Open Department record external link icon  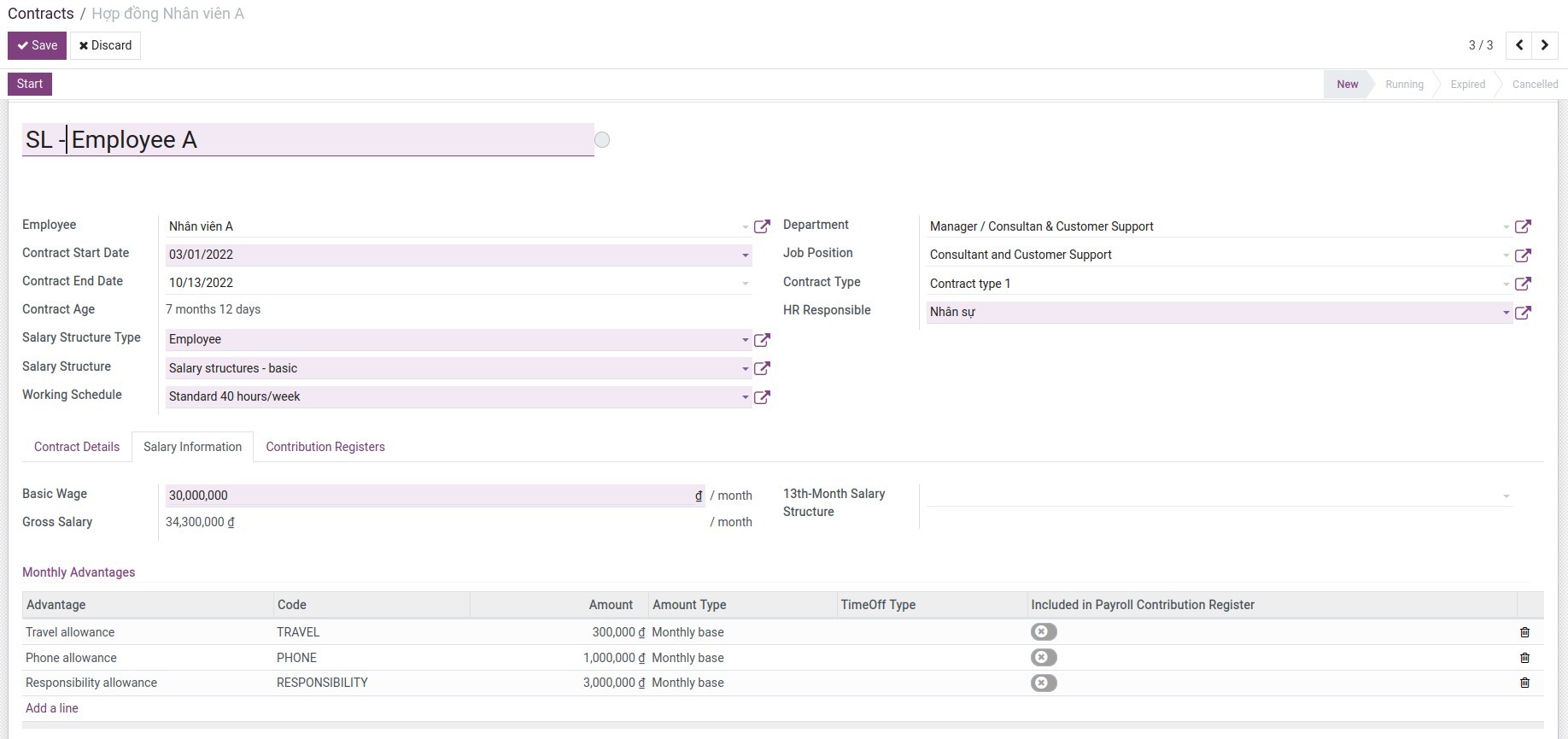[x=1522, y=226]
